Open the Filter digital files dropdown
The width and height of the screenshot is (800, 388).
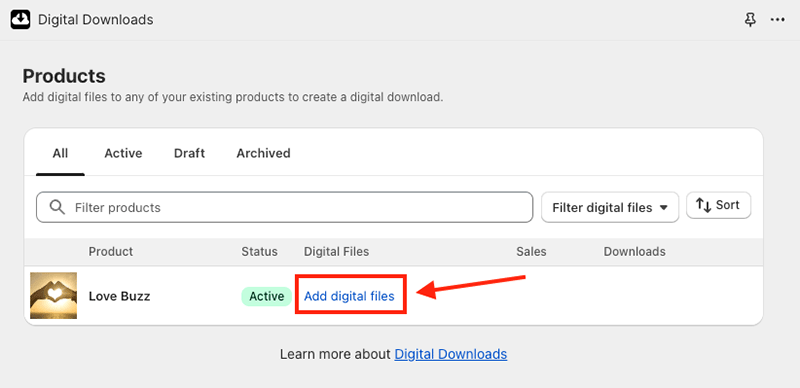click(610, 207)
